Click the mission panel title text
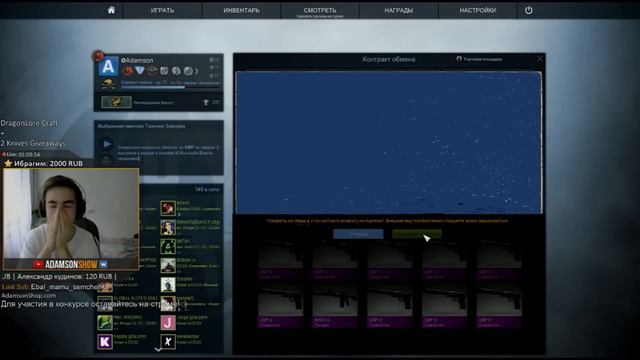This screenshot has width=640, height=360. [x=141, y=126]
